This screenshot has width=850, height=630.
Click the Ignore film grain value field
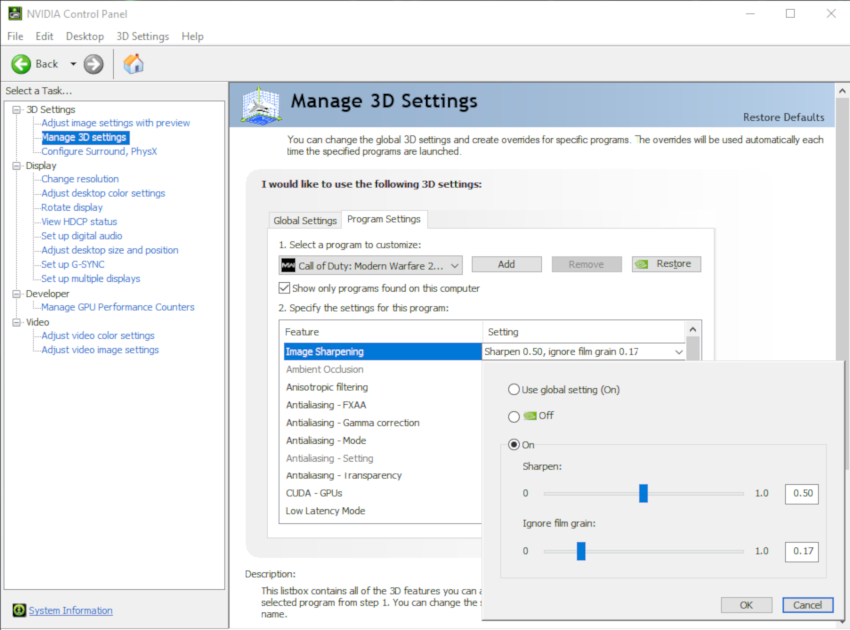802,551
